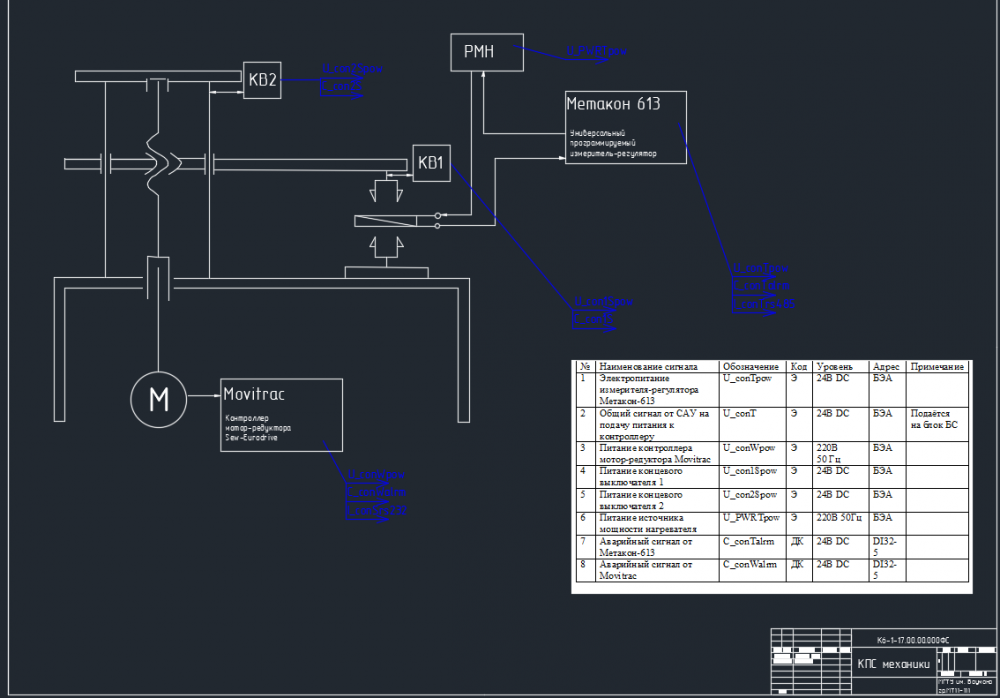The image size is (1000, 698).
Task: Click the I_conTrs485 signal label
Action: click(x=763, y=304)
